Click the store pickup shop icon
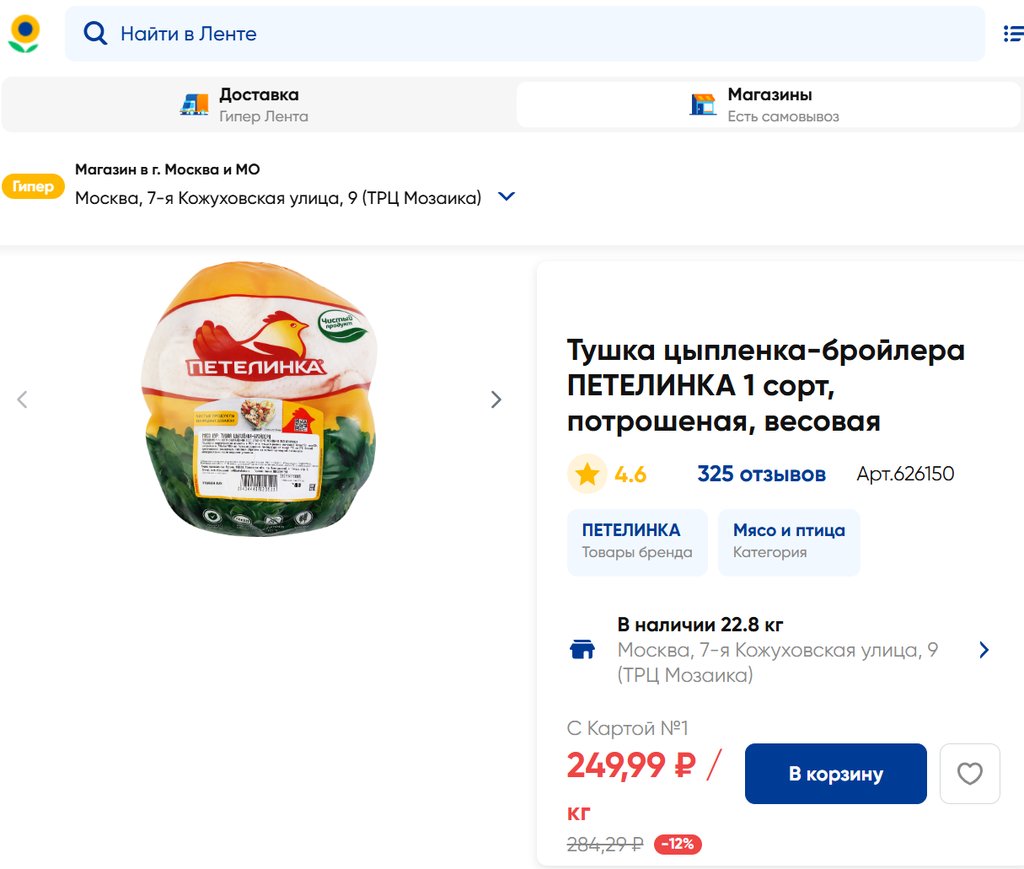Screen dimensions: 1024x869 [x=703, y=104]
